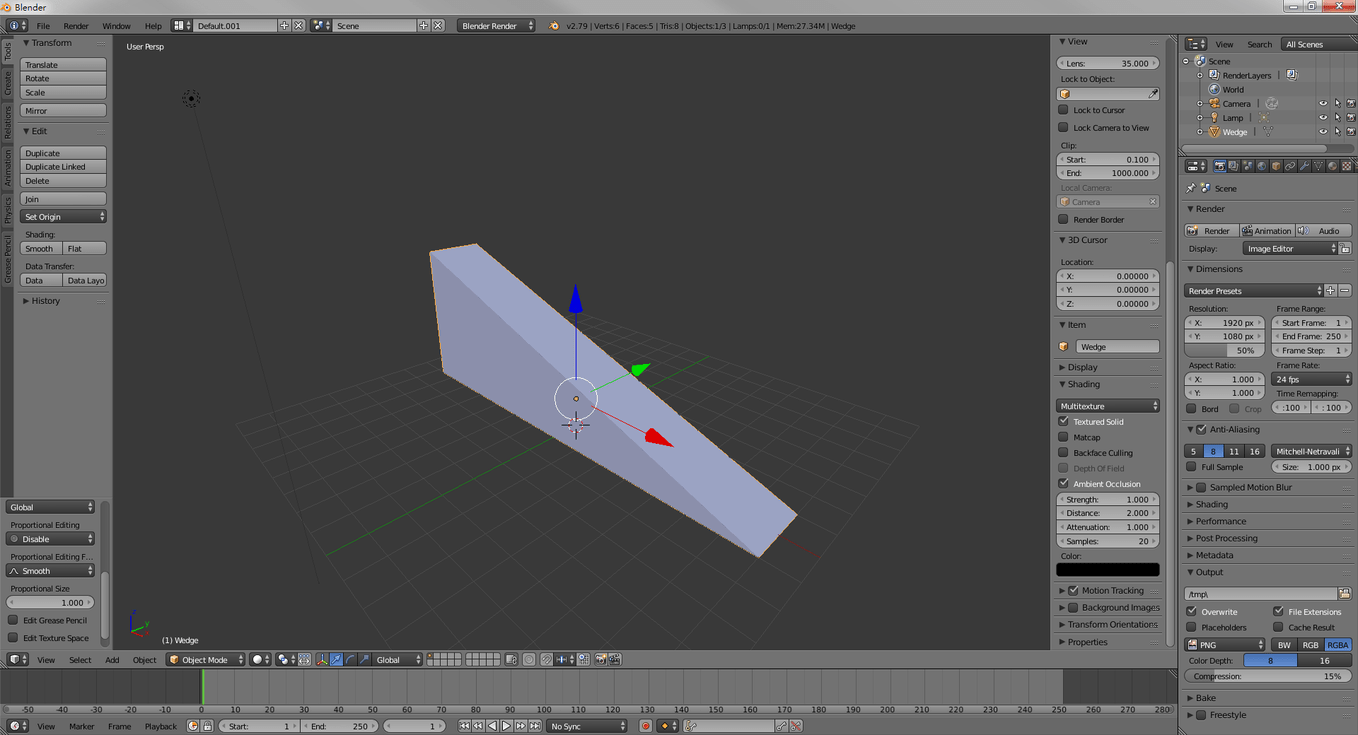Click the Lamp icon in the outliner
This screenshot has height=735, width=1358.
pyautogui.click(x=1214, y=118)
